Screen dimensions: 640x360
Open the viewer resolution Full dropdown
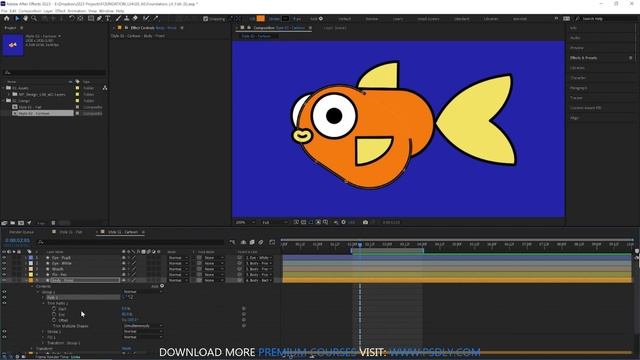274,222
